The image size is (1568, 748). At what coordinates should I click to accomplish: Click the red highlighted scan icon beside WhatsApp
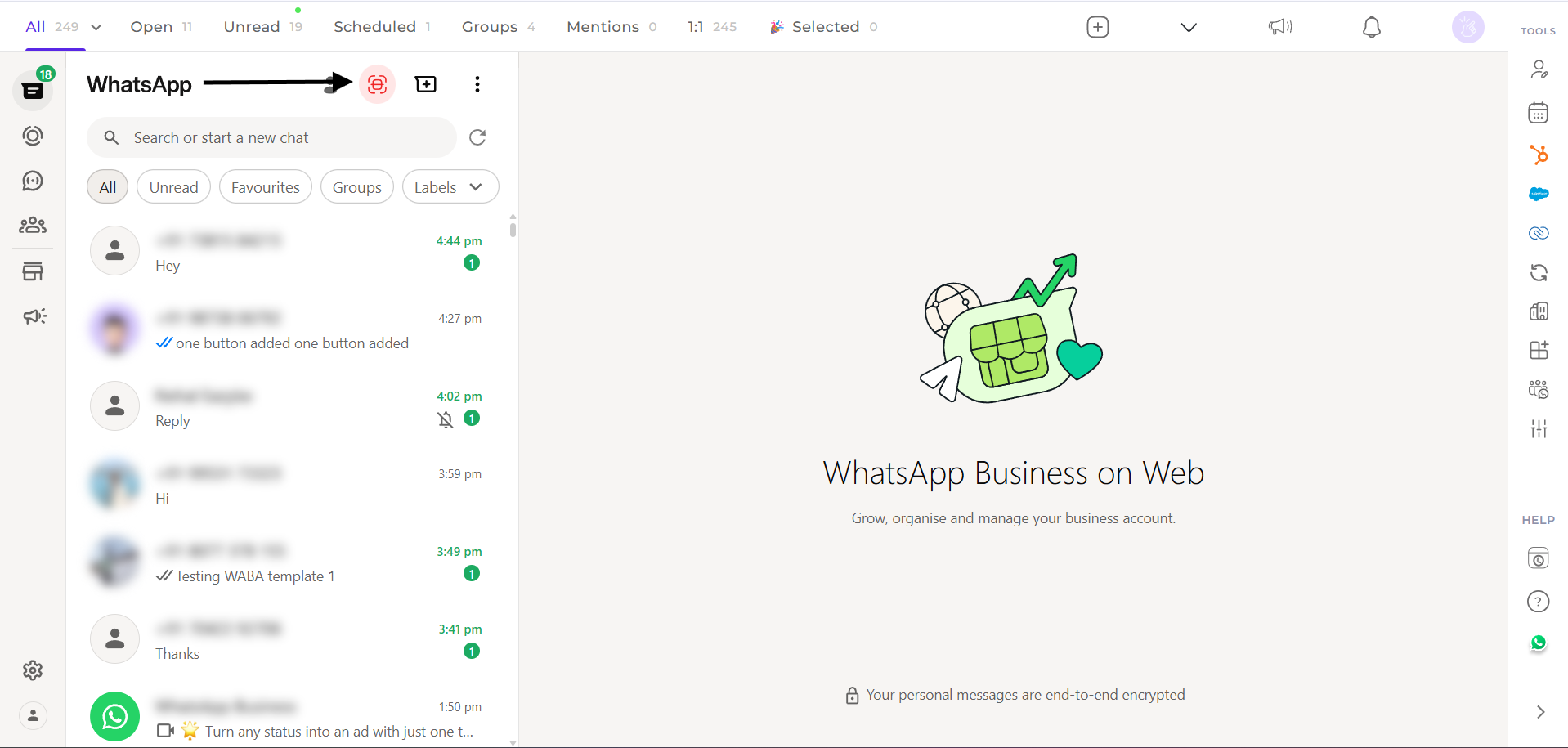(377, 84)
